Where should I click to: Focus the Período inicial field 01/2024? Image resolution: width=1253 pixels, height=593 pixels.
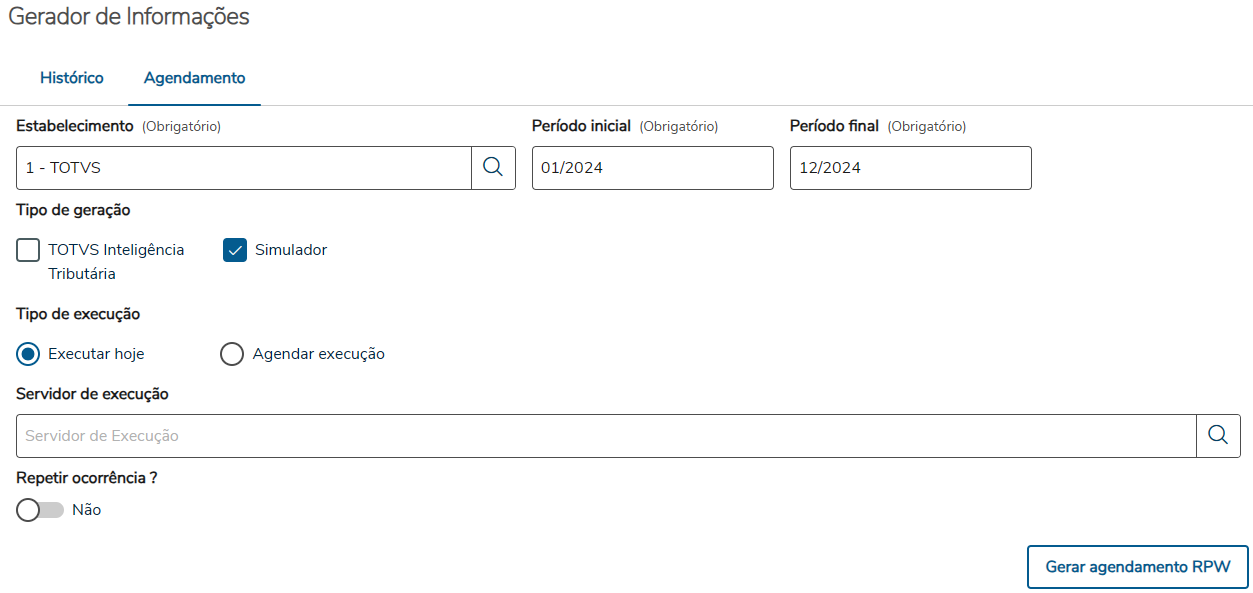coord(652,168)
